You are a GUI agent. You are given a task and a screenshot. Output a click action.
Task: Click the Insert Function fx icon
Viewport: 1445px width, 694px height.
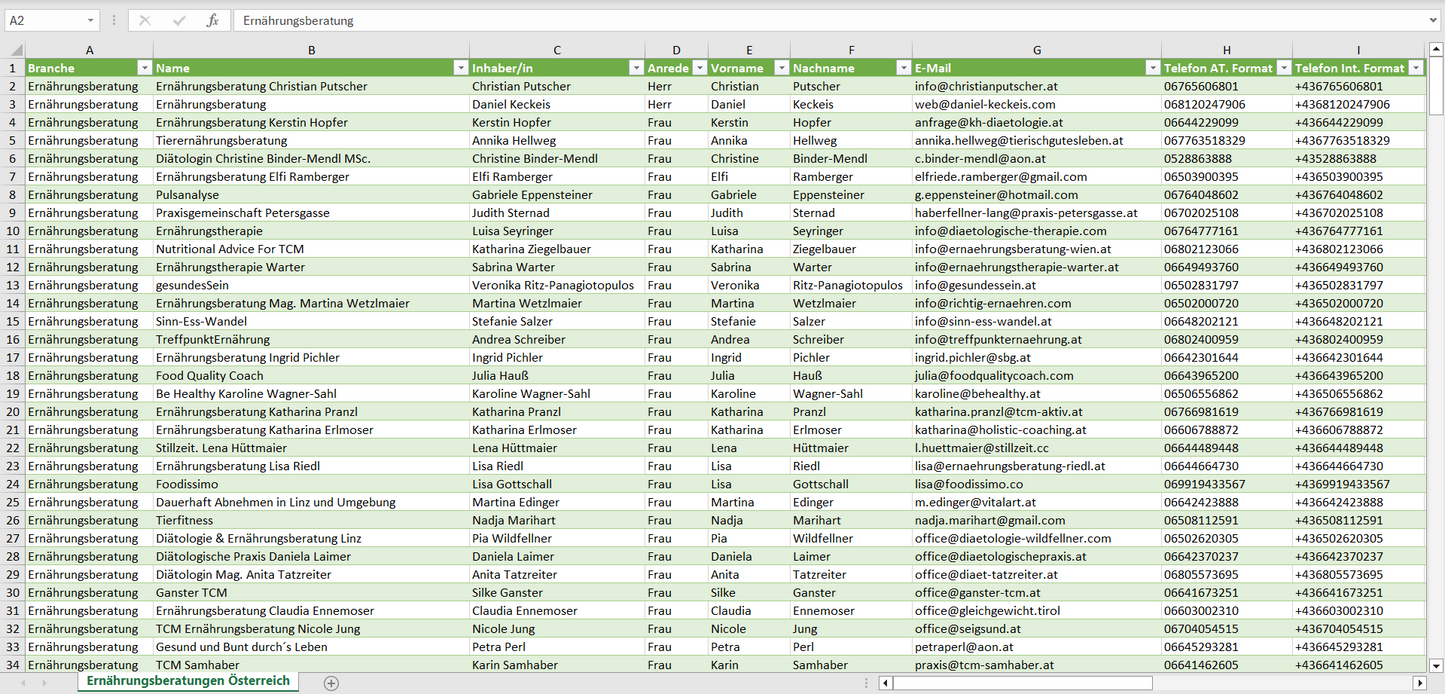pos(212,20)
